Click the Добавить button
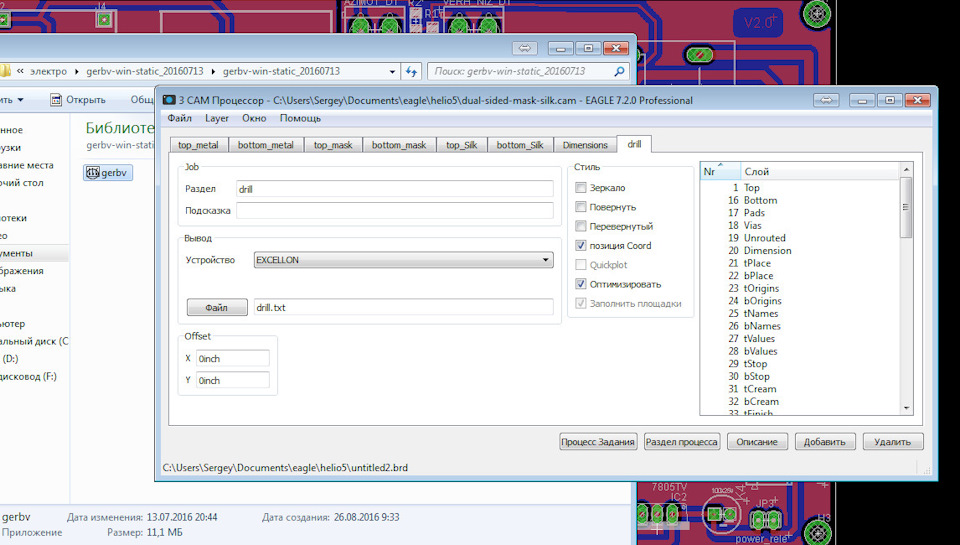The height and width of the screenshot is (545, 960). (825, 442)
